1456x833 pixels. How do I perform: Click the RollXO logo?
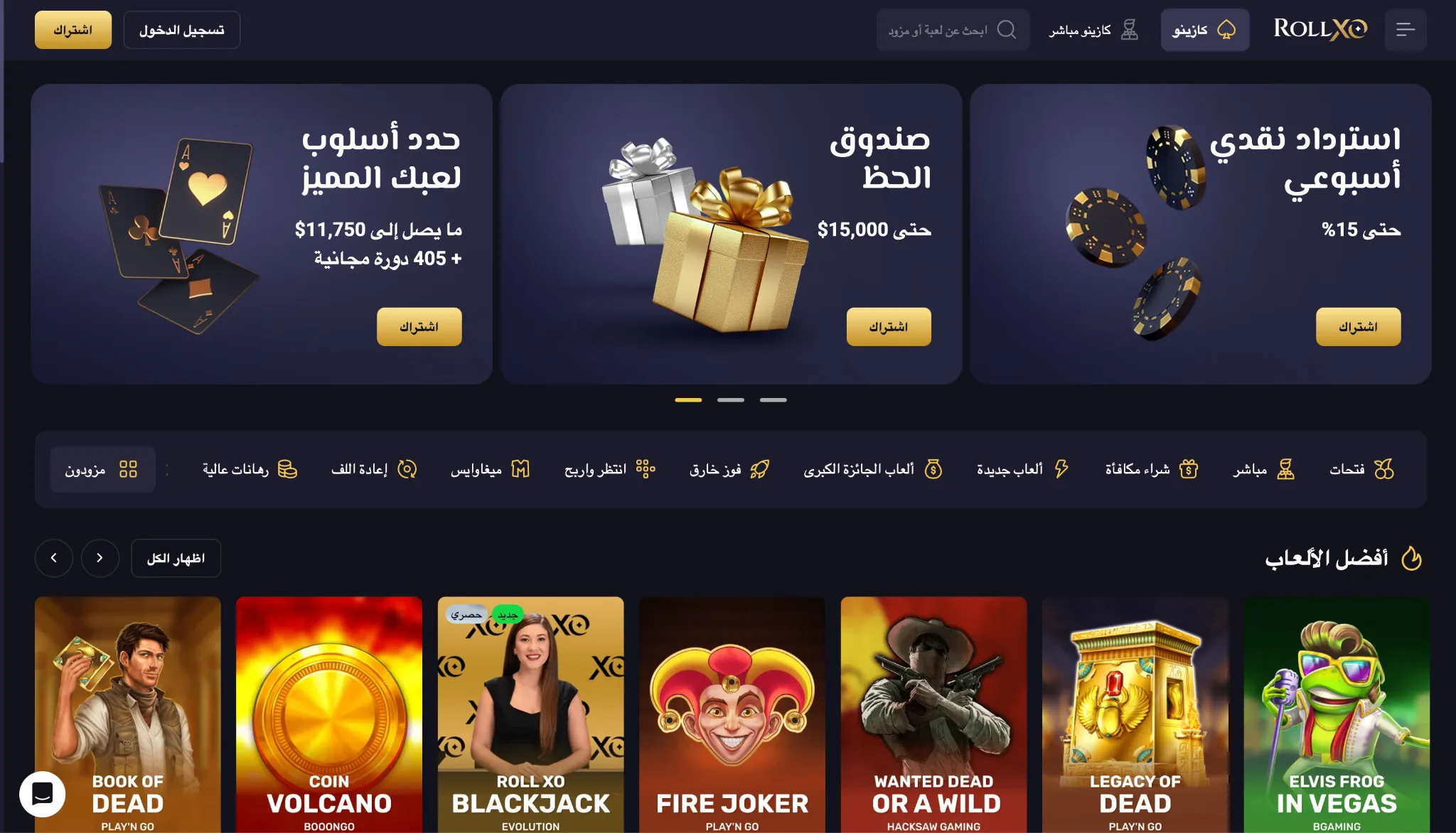pos(1320,29)
